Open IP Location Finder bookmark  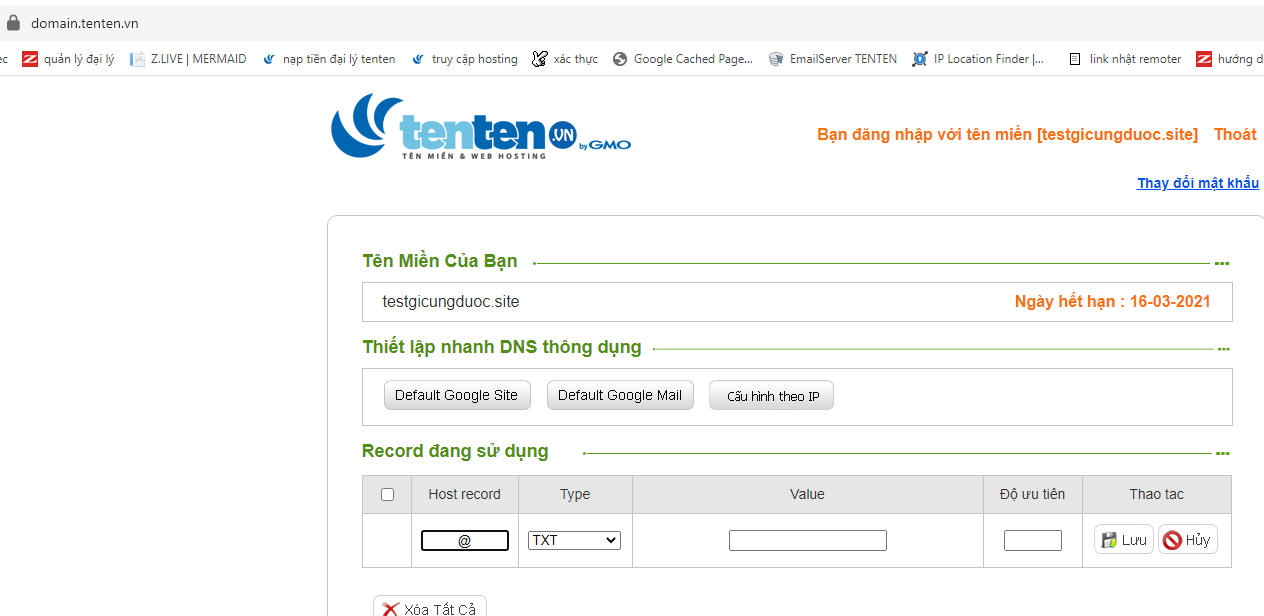point(978,59)
